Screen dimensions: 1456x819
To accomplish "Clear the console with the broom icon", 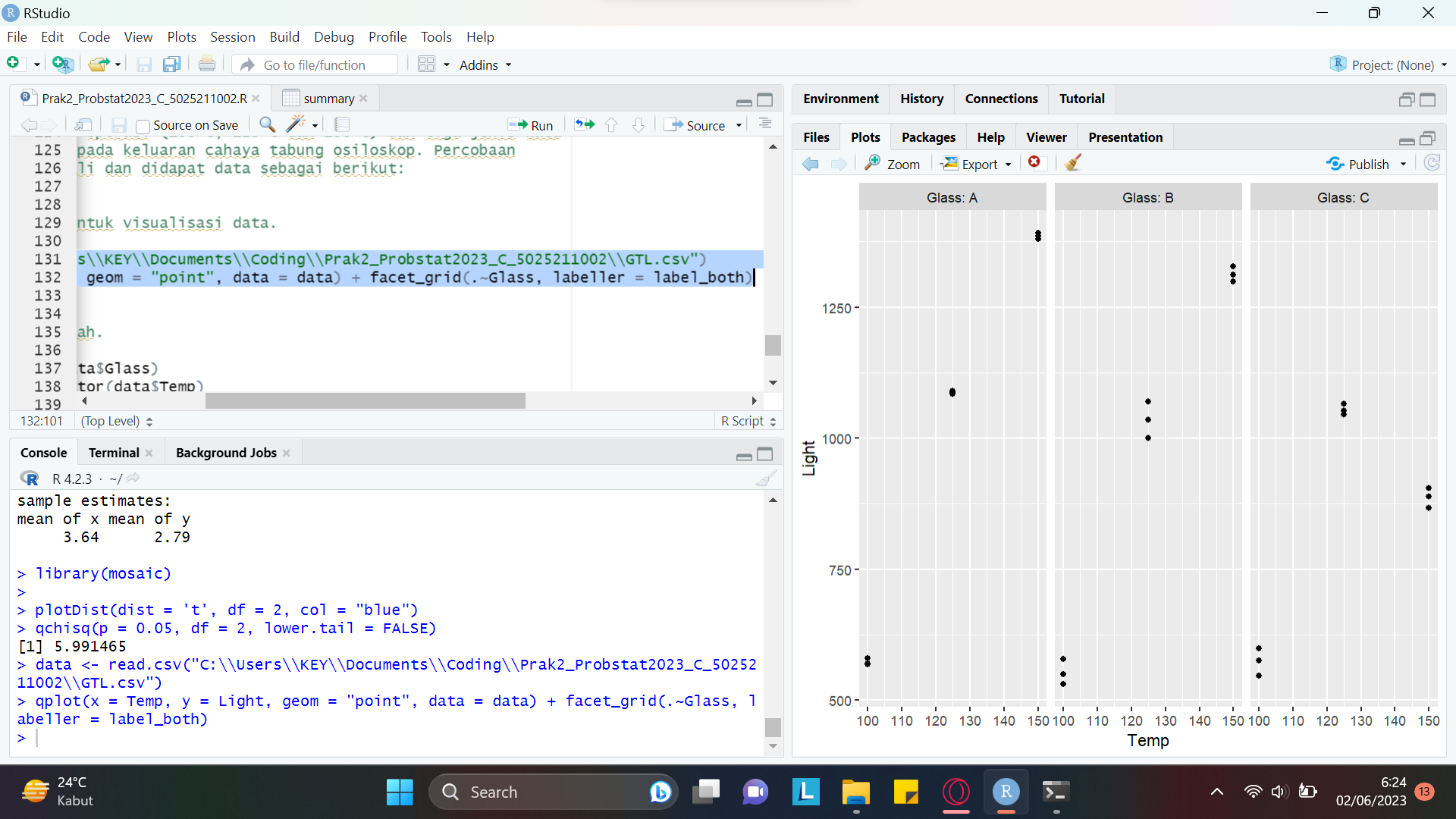I will (766, 478).
